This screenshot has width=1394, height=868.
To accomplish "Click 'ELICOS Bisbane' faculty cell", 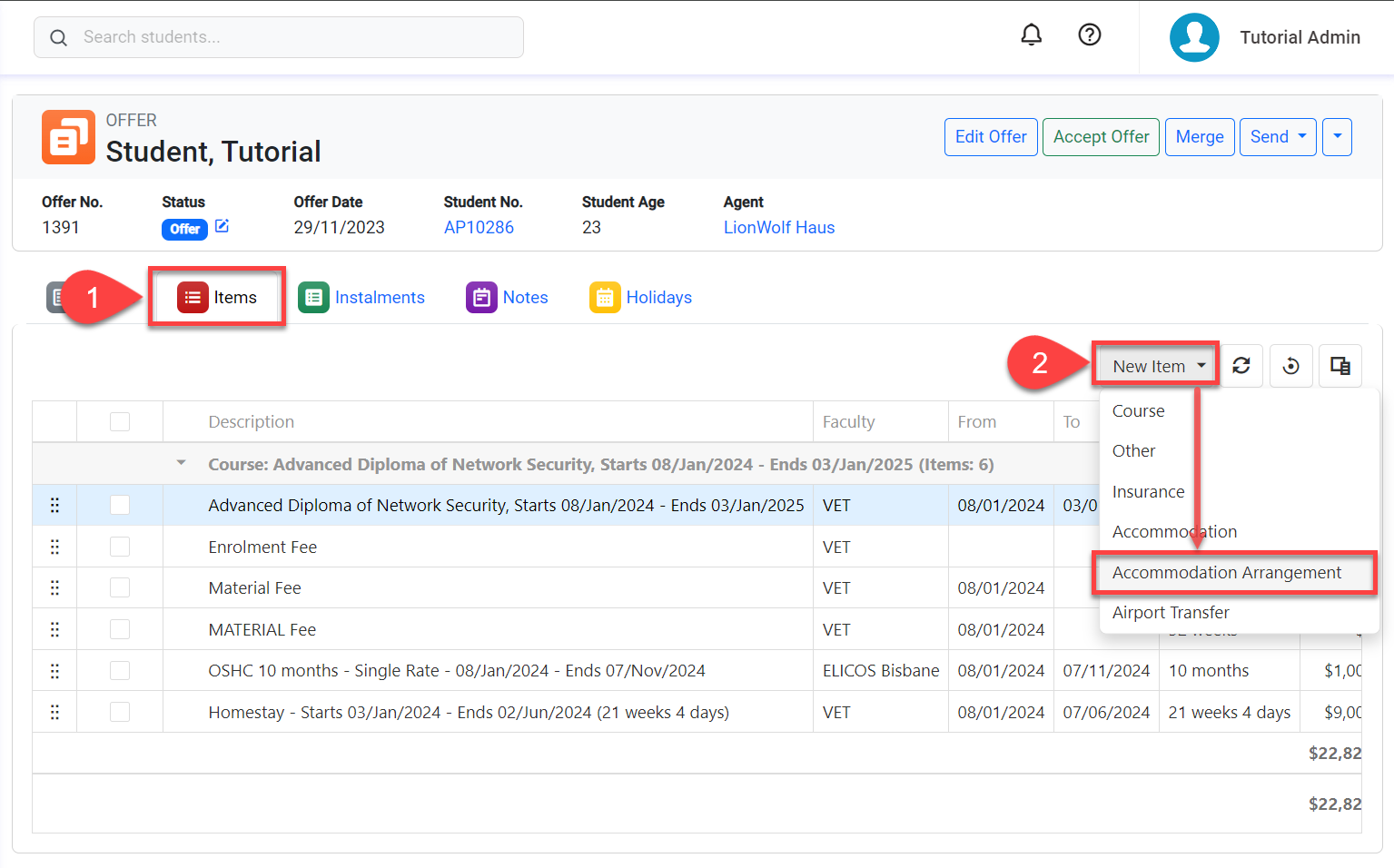I will (x=881, y=670).
